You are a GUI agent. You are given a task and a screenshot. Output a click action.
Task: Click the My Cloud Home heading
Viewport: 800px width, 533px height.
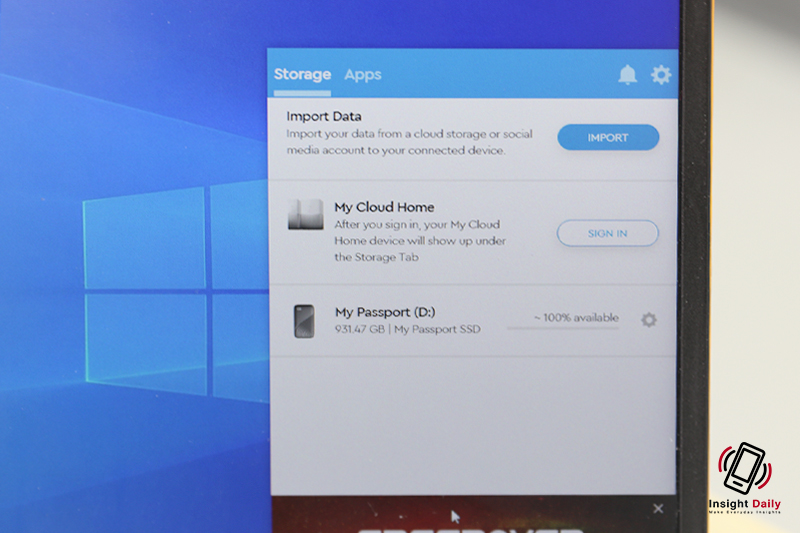(384, 207)
